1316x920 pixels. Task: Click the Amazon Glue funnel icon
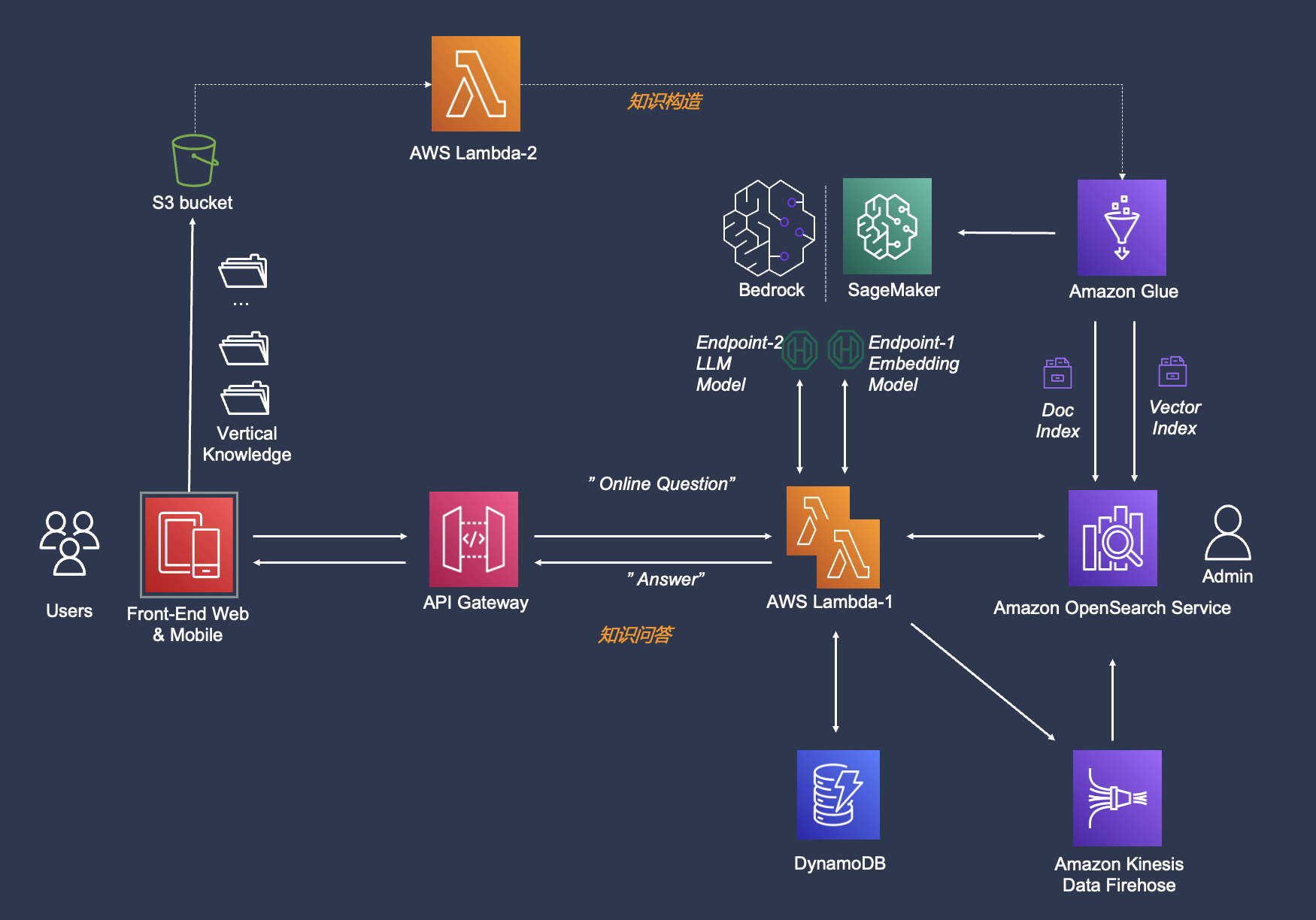tap(1122, 228)
